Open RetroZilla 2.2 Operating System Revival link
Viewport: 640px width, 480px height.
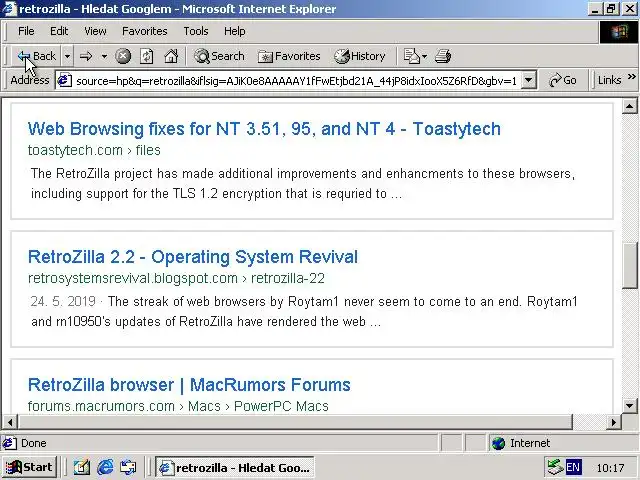(193, 257)
